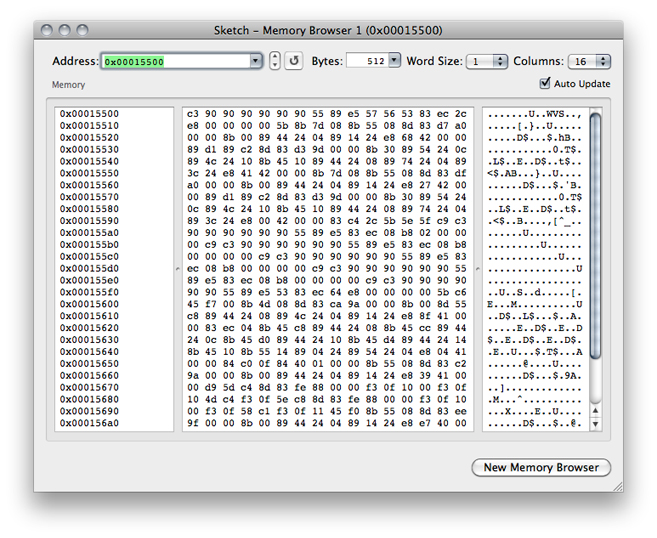Select address row 0x000155c0
657x538 pixels.
[89, 257]
